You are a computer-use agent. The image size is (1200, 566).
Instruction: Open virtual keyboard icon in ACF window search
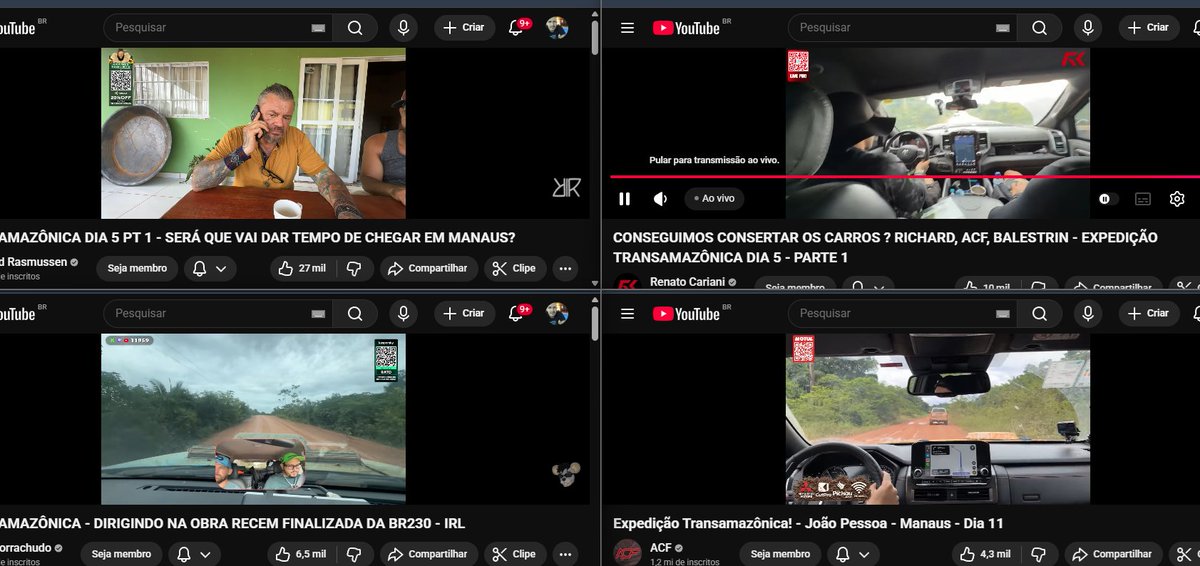pos(1002,314)
